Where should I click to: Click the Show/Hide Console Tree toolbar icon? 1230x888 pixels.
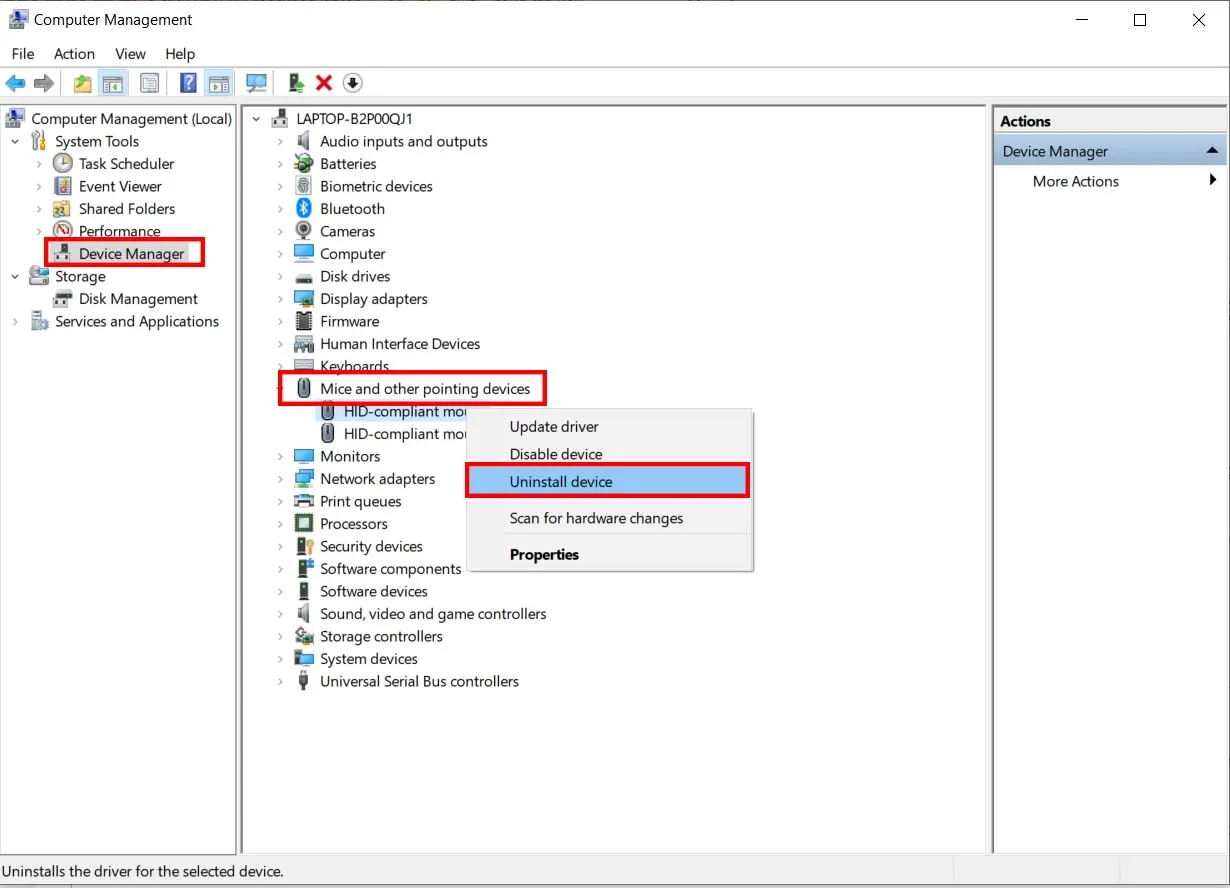click(x=113, y=82)
